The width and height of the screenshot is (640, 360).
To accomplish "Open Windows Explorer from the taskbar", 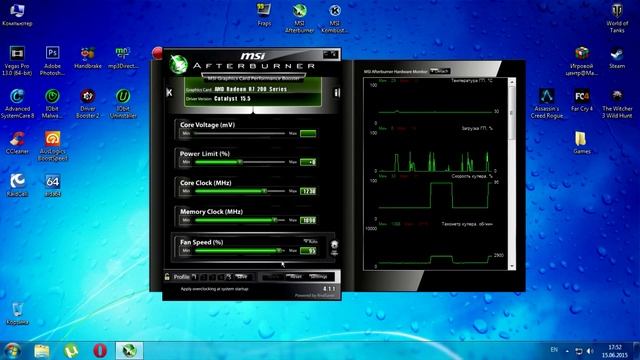I will pos(42,351).
